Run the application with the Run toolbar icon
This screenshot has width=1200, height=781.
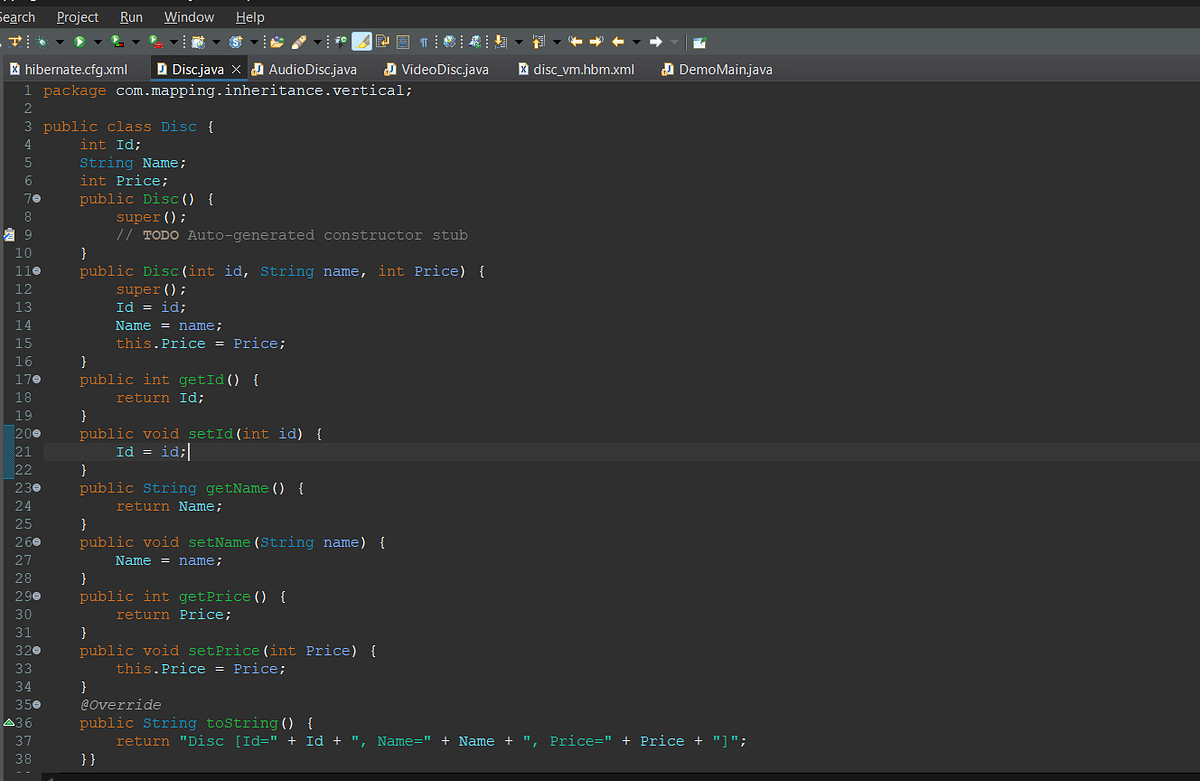coord(77,41)
